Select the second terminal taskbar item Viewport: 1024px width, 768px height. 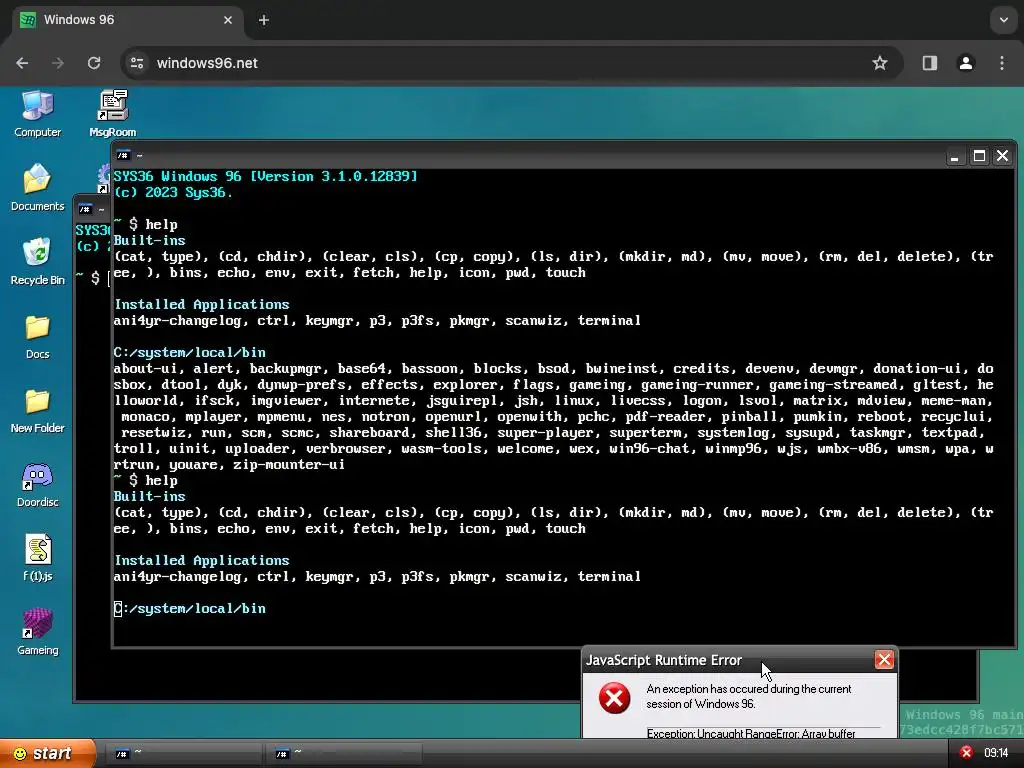[345, 754]
